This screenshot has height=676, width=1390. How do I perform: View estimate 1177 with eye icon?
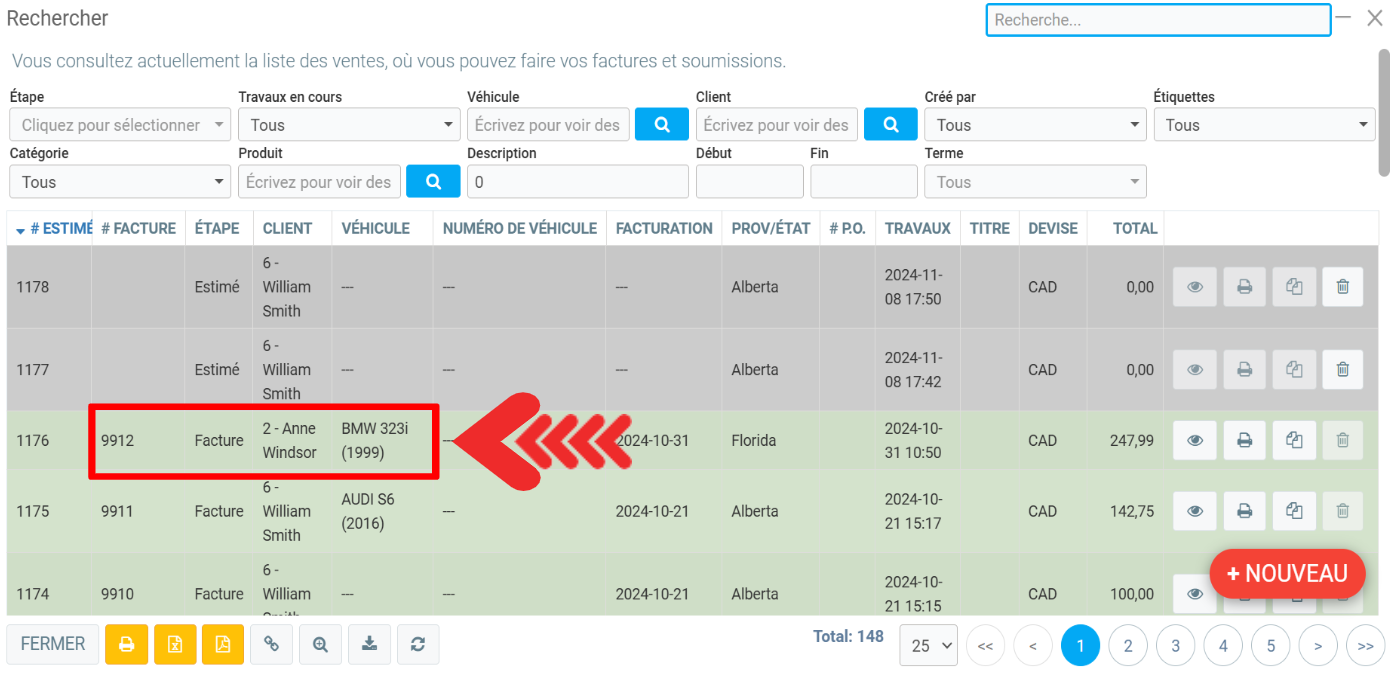[x=1195, y=370]
